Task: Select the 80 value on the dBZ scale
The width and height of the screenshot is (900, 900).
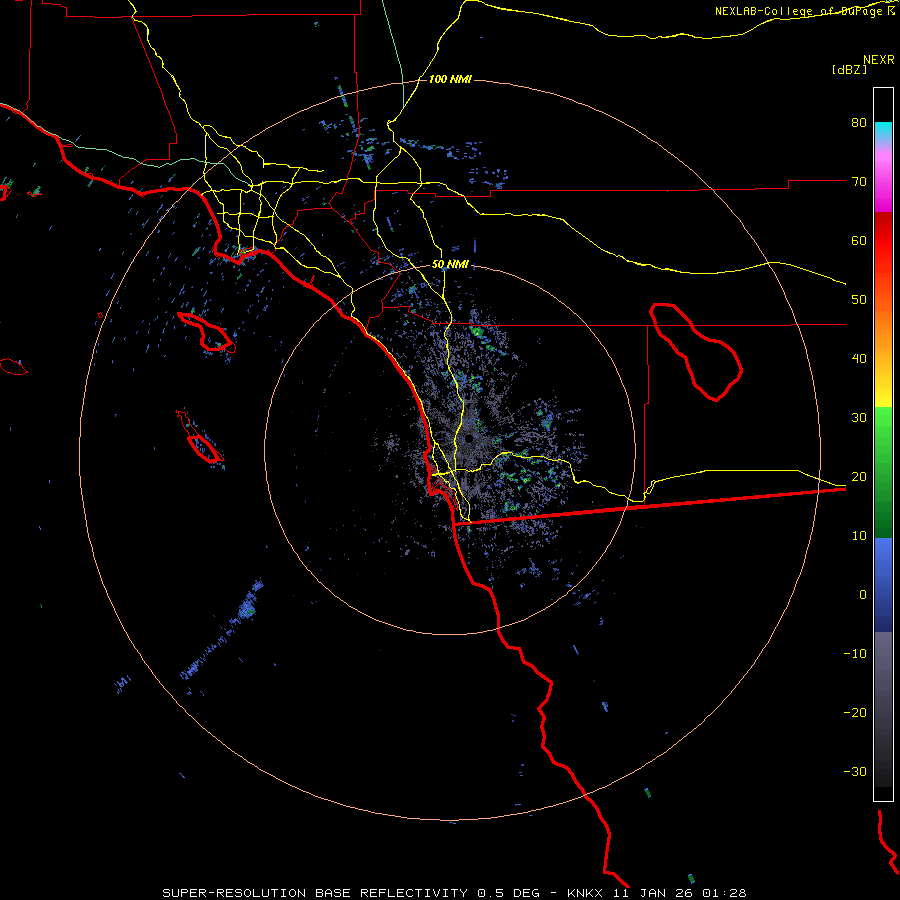Action: [859, 123]
